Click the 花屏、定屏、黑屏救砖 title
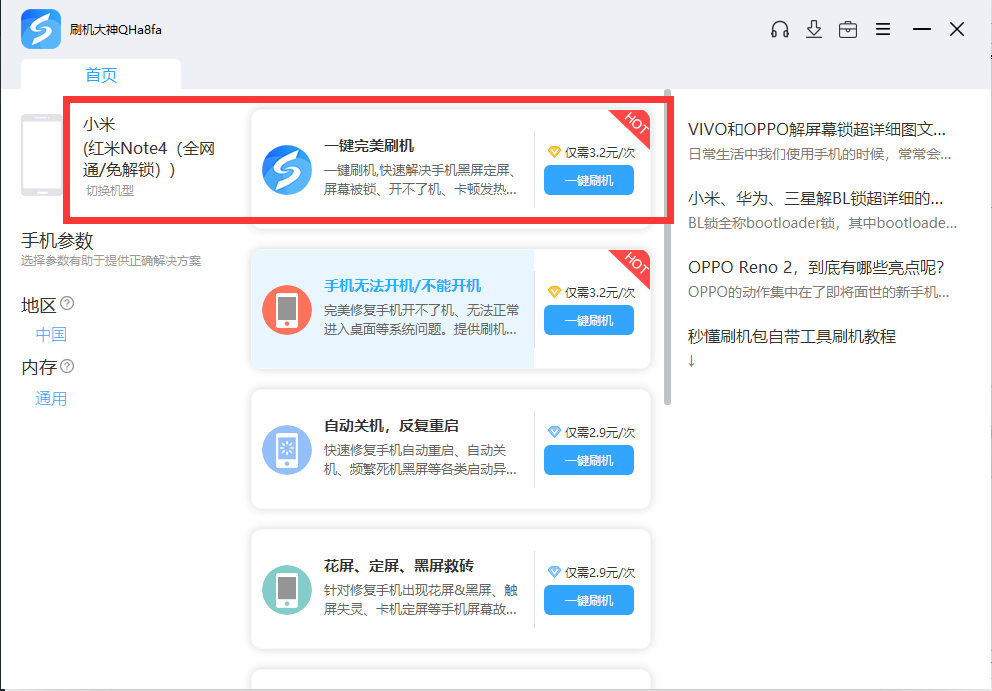The image size is (992, 691). click(399, 565)
